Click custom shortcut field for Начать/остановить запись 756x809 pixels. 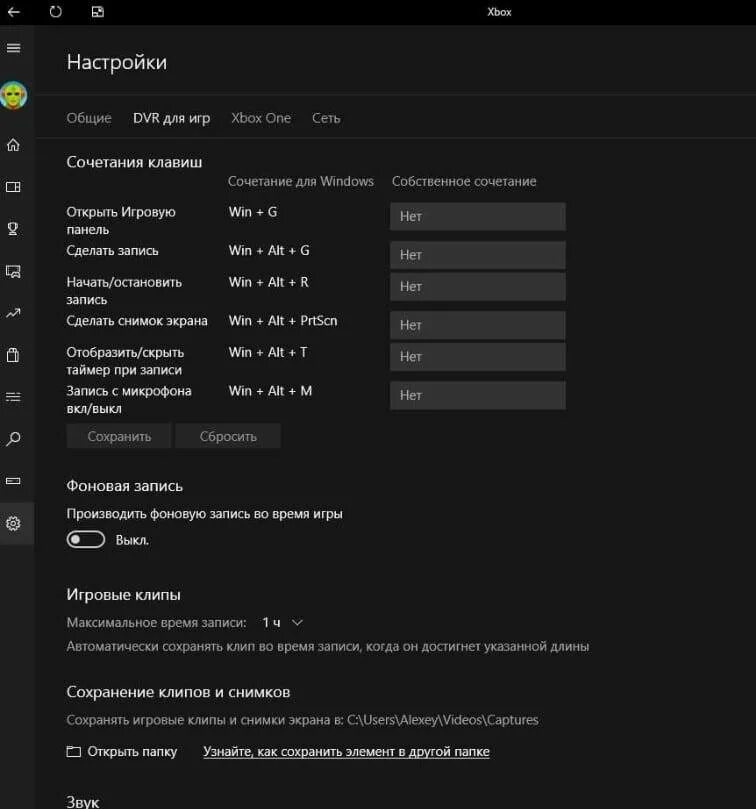click(x=478, y=287)
